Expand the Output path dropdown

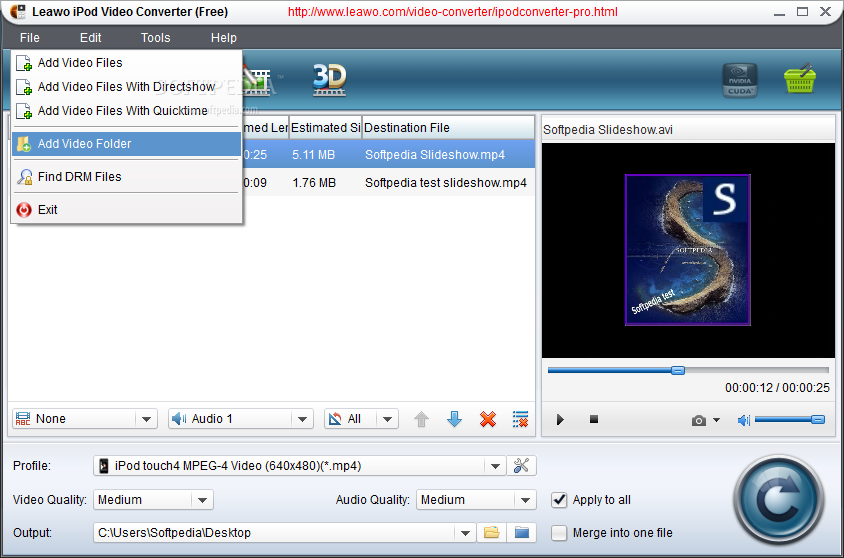[x=465, y=533]
